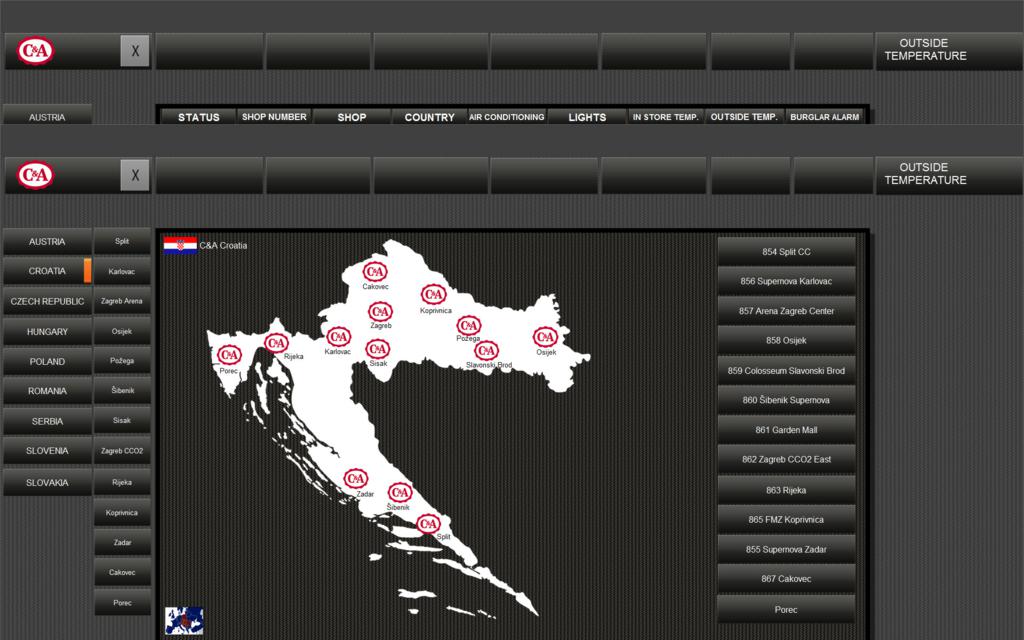Open shop 857 Arena Zagreb Center
The height and width of the screenshot is (640, 1024).
(x=786, y=311)
